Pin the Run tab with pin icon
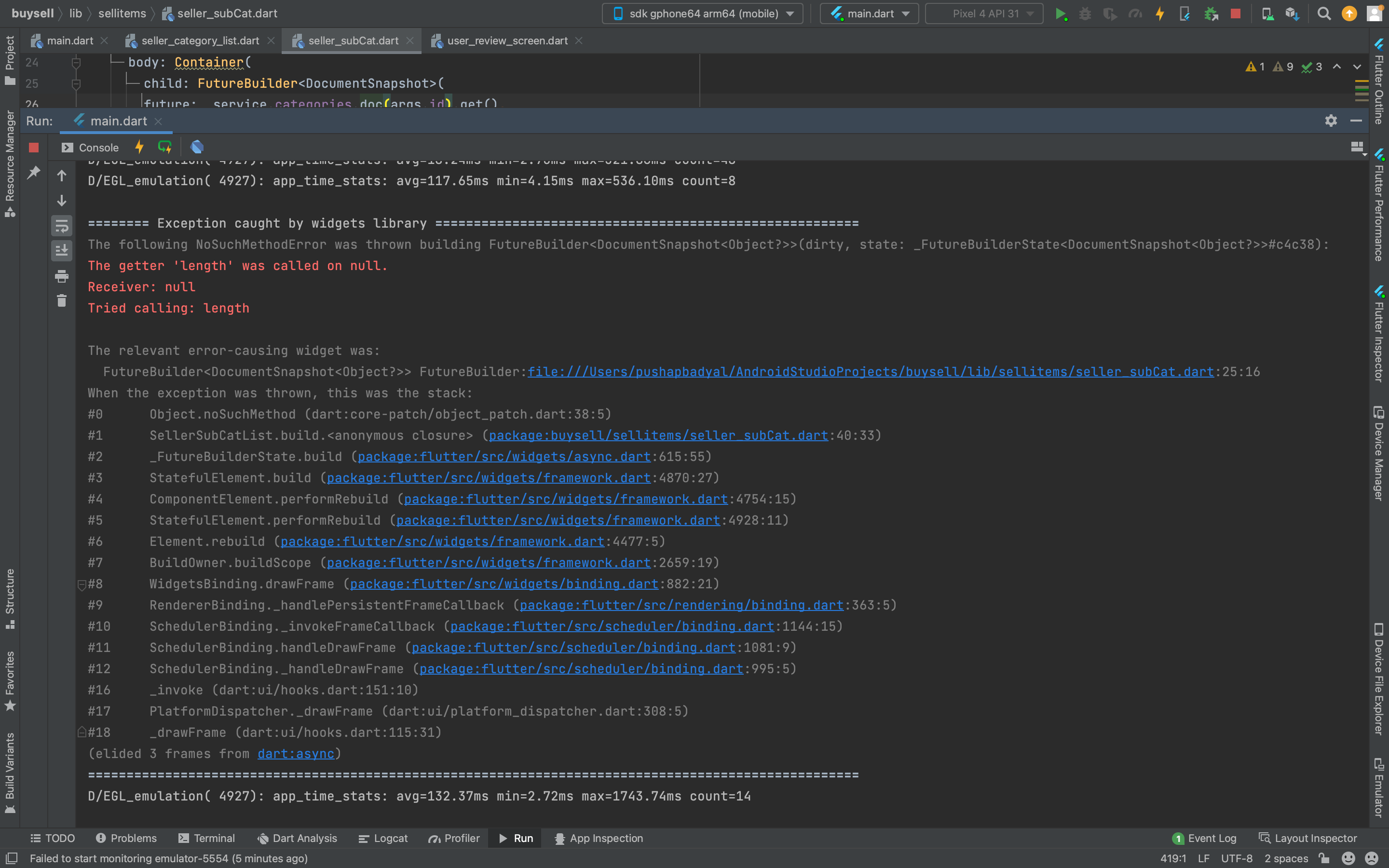 (x=34, y=172)
